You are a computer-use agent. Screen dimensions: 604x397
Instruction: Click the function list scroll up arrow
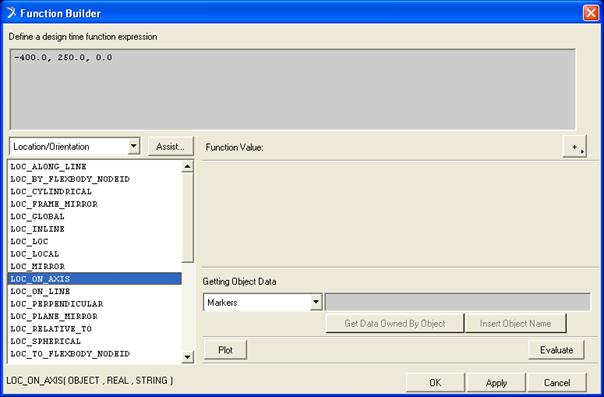point(187,166)
